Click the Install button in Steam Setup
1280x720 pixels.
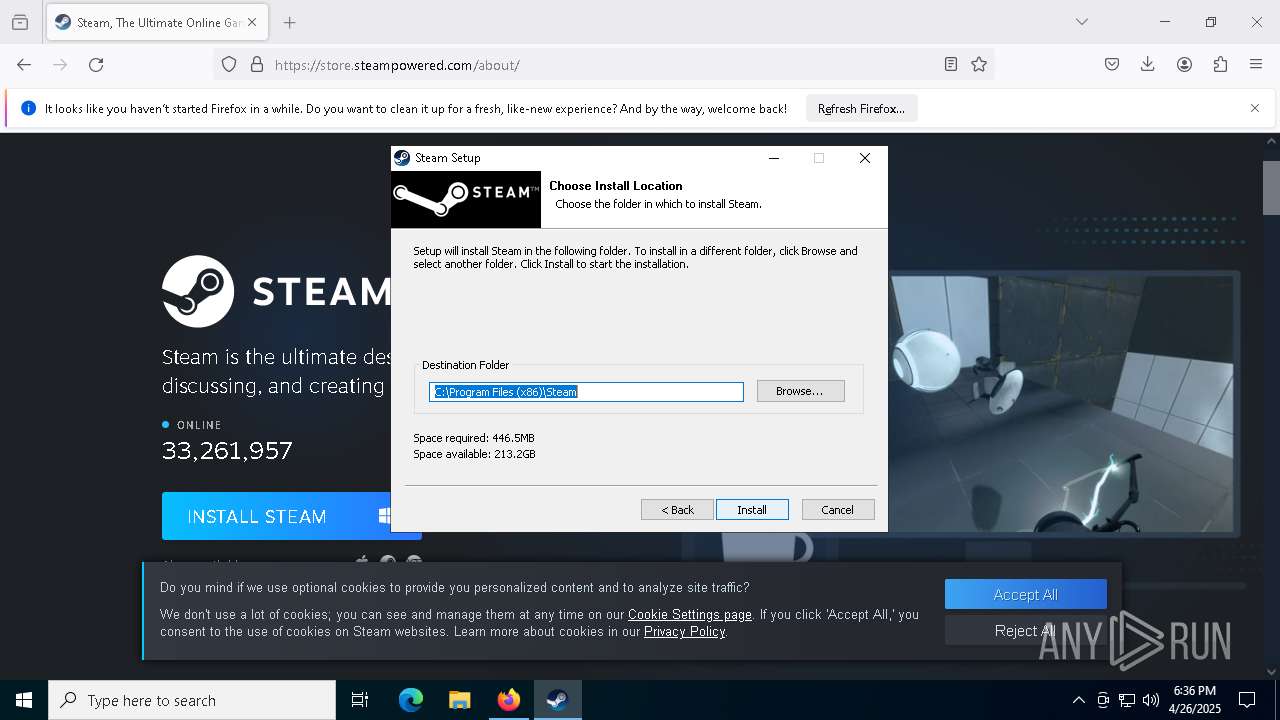(x=752, y=510)
